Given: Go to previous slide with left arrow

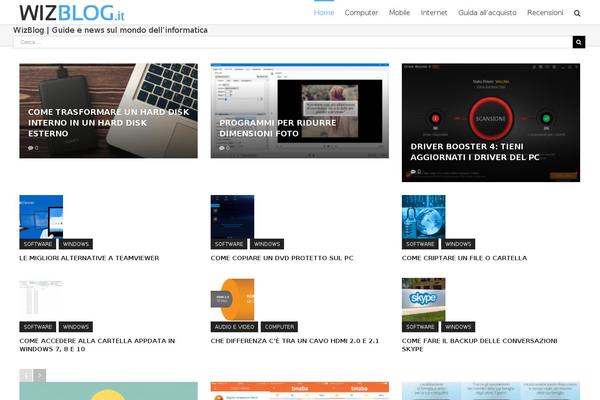Looking at the screenshot, I should (26, 376).
